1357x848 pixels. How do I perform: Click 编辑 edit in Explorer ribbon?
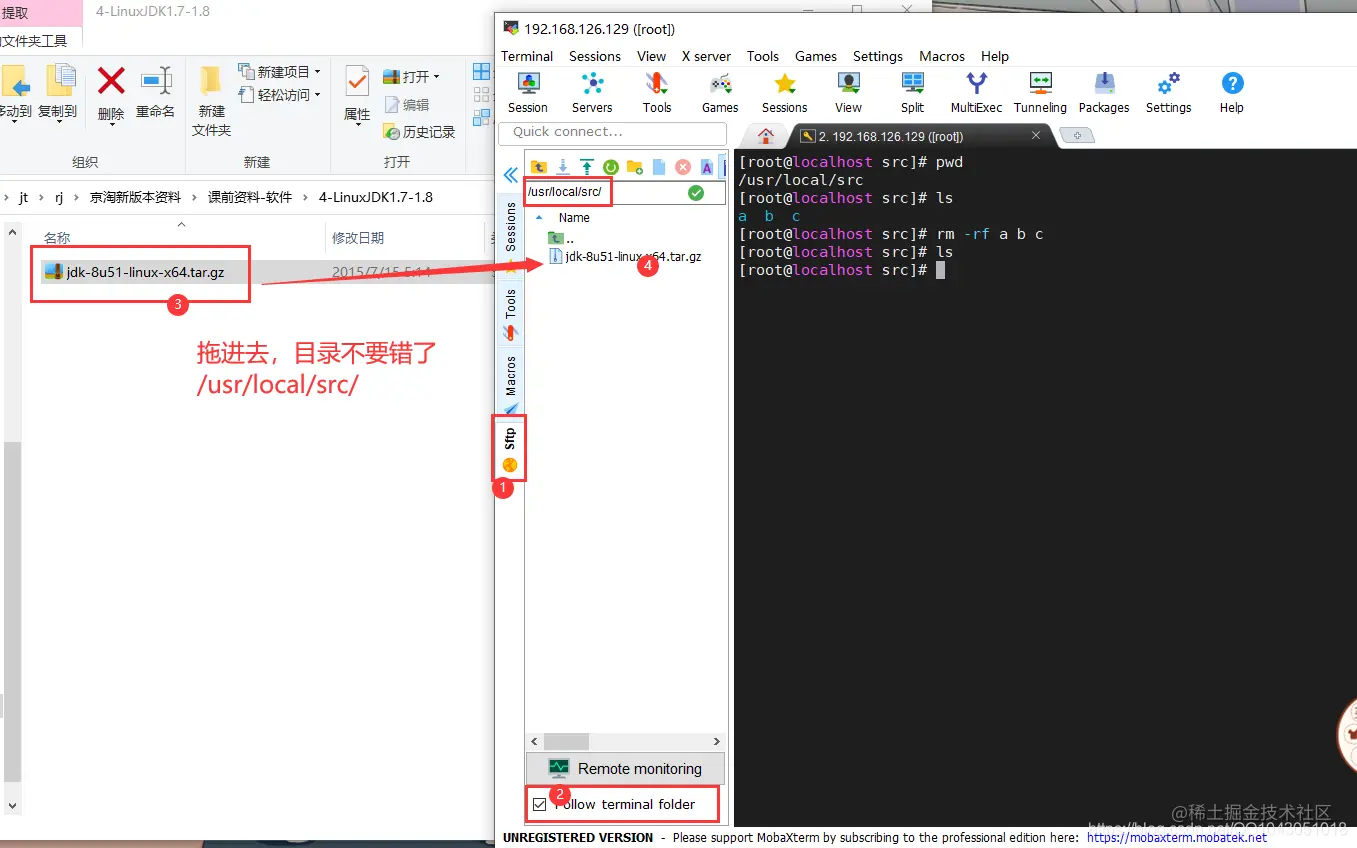point(406,104)
